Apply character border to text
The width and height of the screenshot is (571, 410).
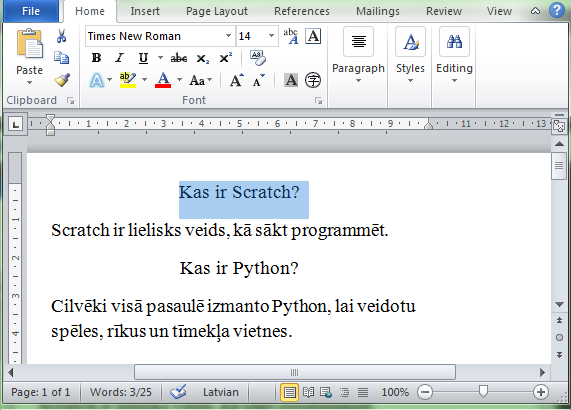[x=313, y=36]
